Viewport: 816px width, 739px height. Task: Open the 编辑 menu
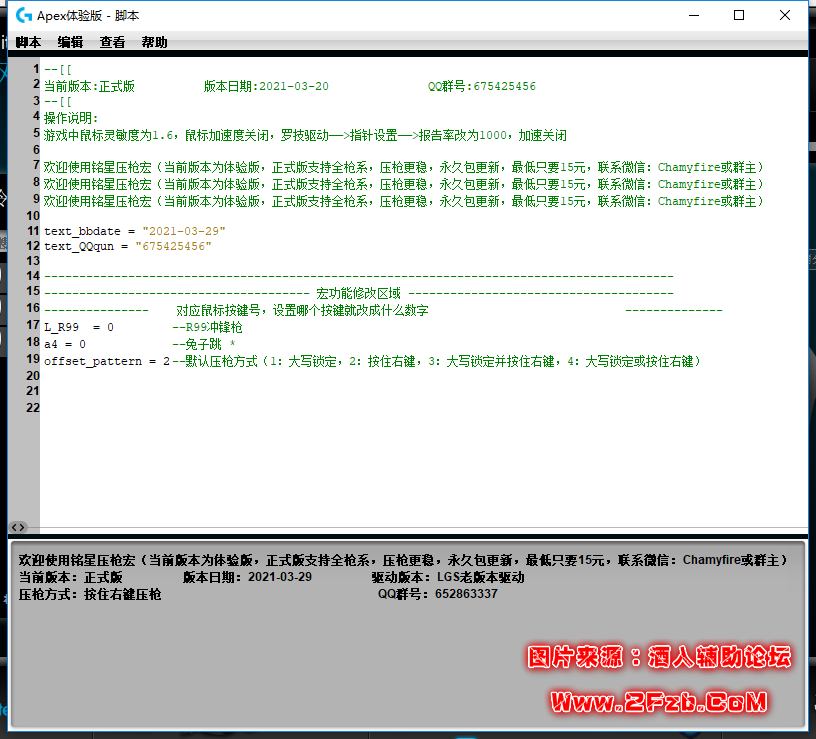(x=69, y=42)
